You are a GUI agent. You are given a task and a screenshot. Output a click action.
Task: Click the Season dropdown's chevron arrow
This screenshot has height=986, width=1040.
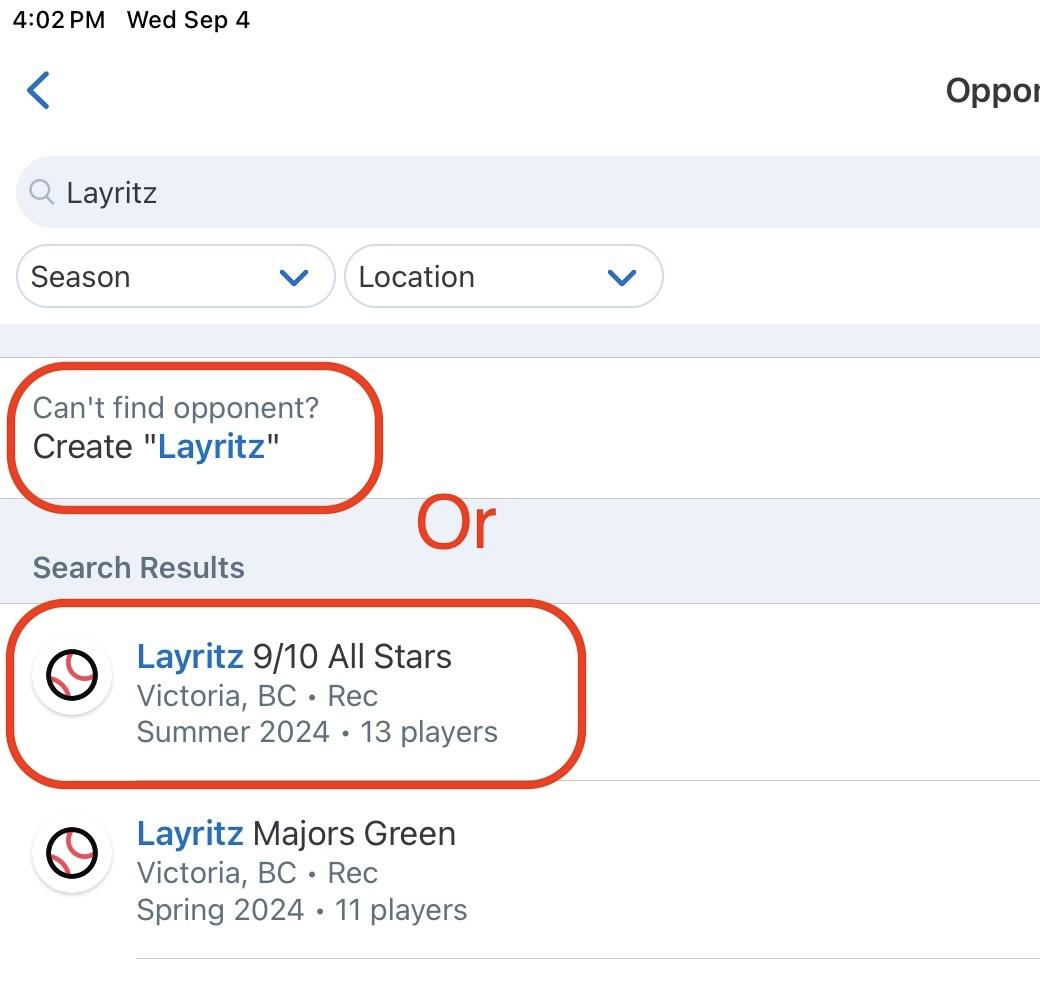click(294, 278)
